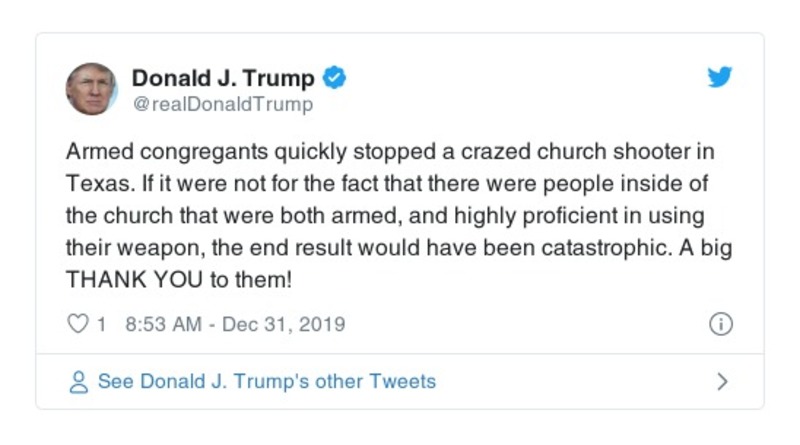Click the blue verified checkmark badge

point(336,78)
